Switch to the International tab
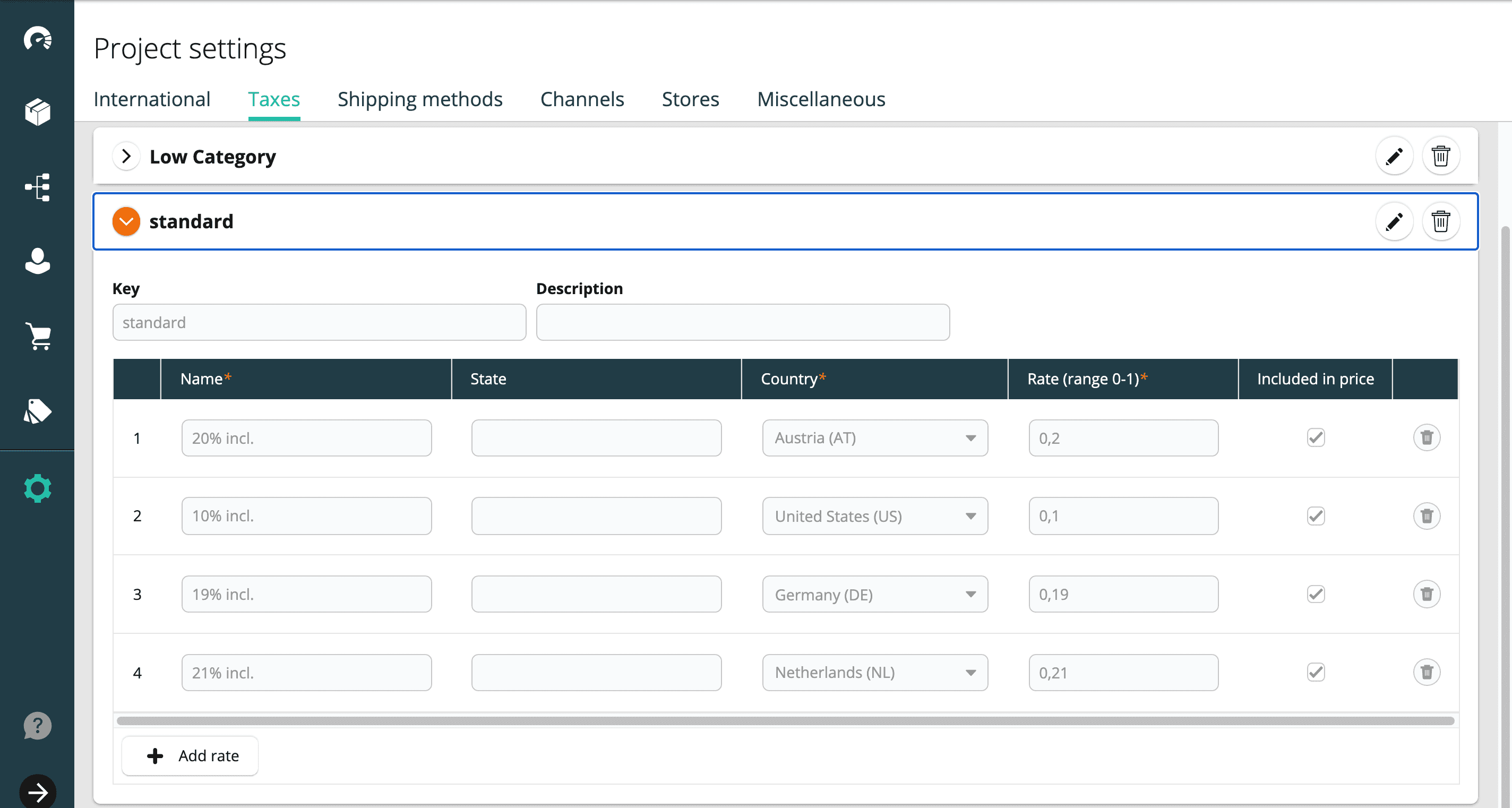 pos(151,99)
